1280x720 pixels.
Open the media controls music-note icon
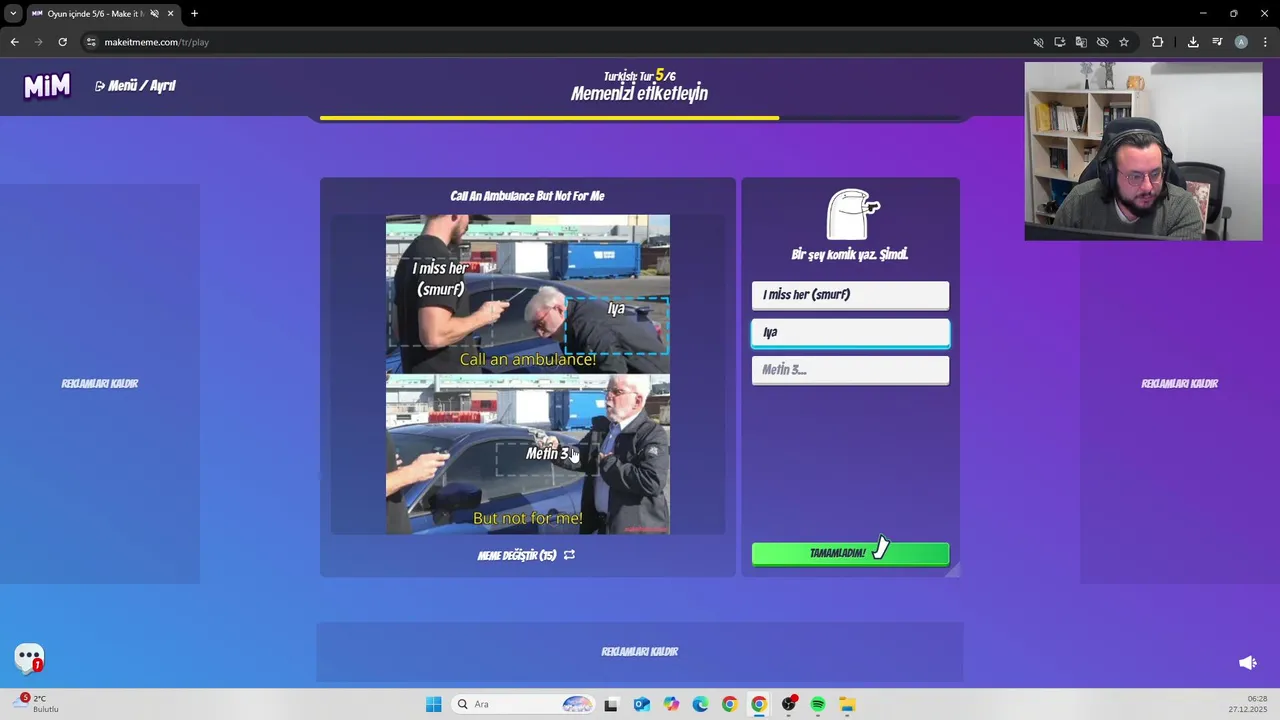tap(1217, 42)
